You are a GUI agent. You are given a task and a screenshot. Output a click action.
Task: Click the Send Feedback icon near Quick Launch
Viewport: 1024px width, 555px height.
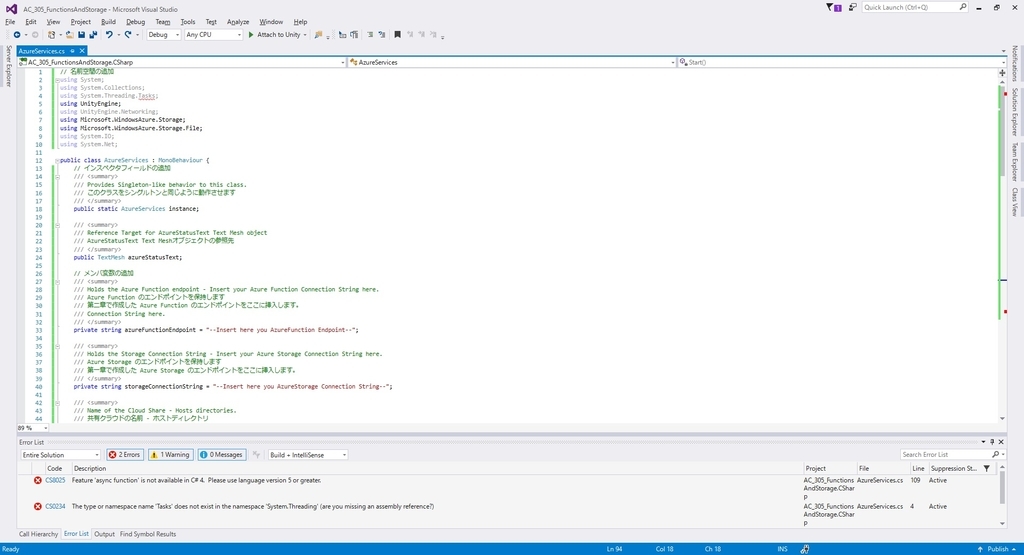(x=853, y=7)
